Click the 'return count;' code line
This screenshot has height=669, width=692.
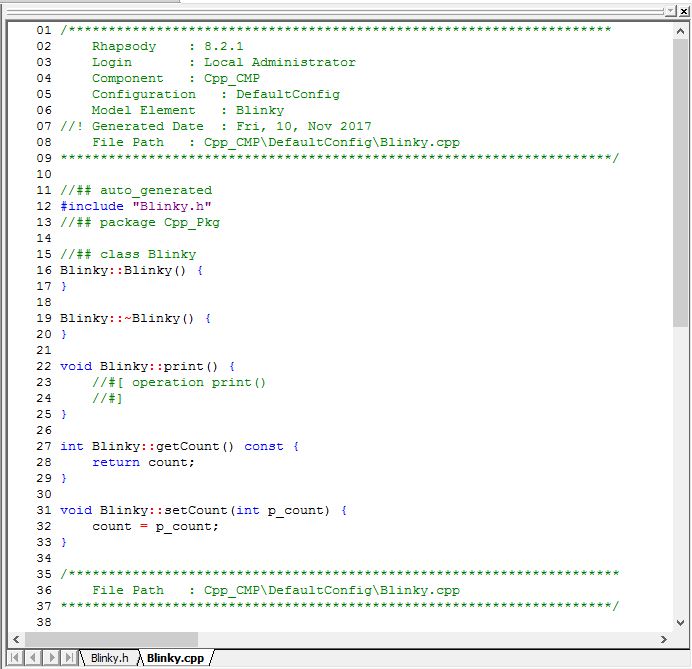(143, 462)
